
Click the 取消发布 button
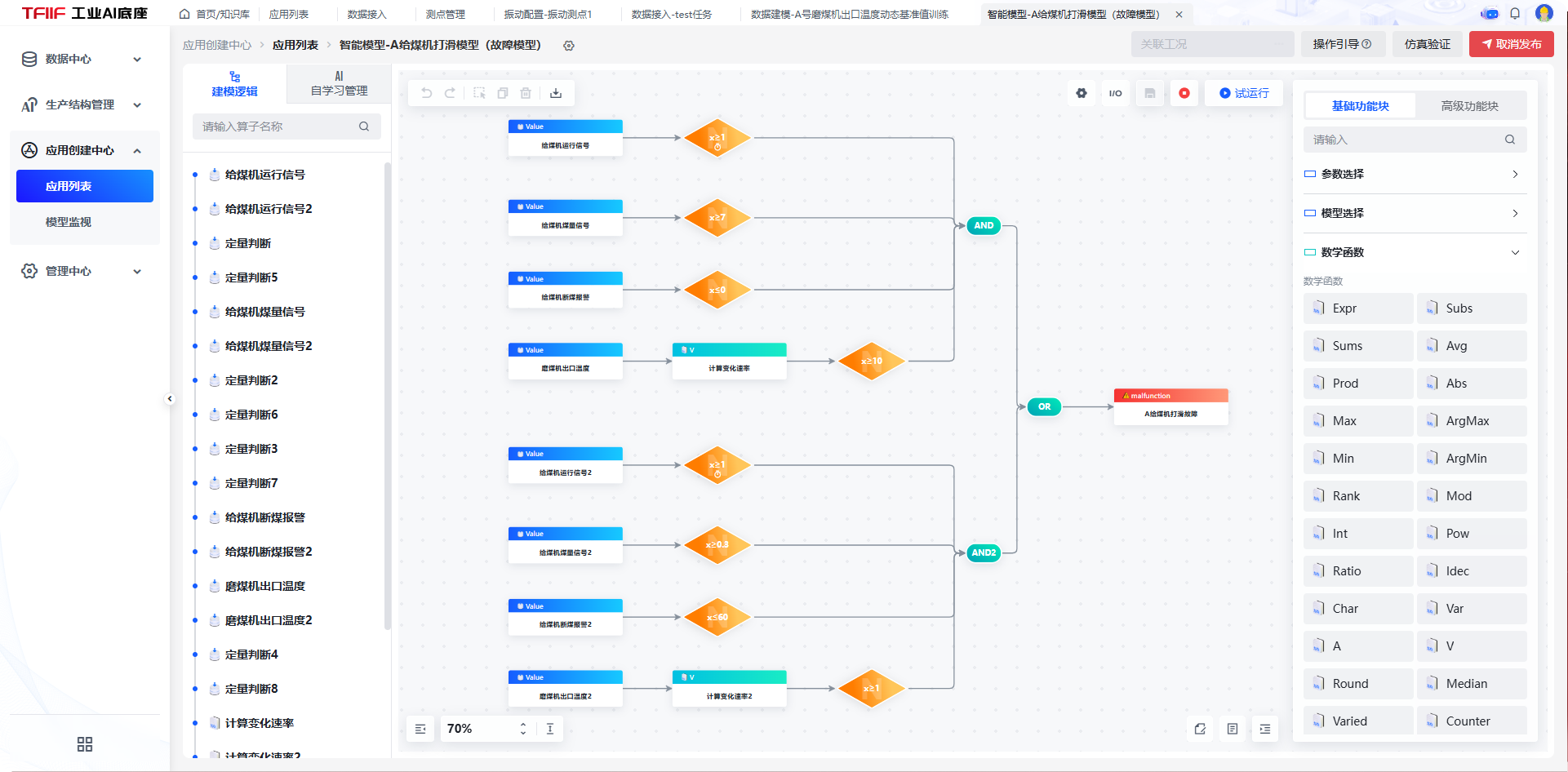[x=1511, y=44]
